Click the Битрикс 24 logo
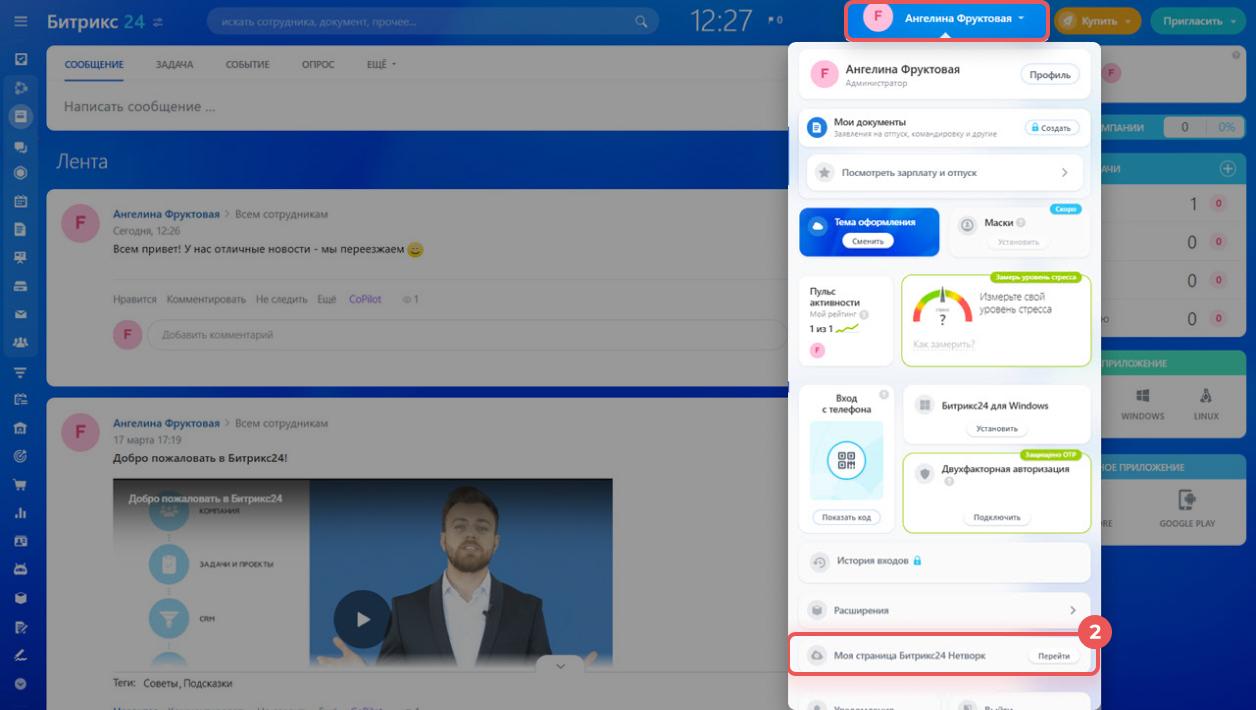 tap(95, 20)
